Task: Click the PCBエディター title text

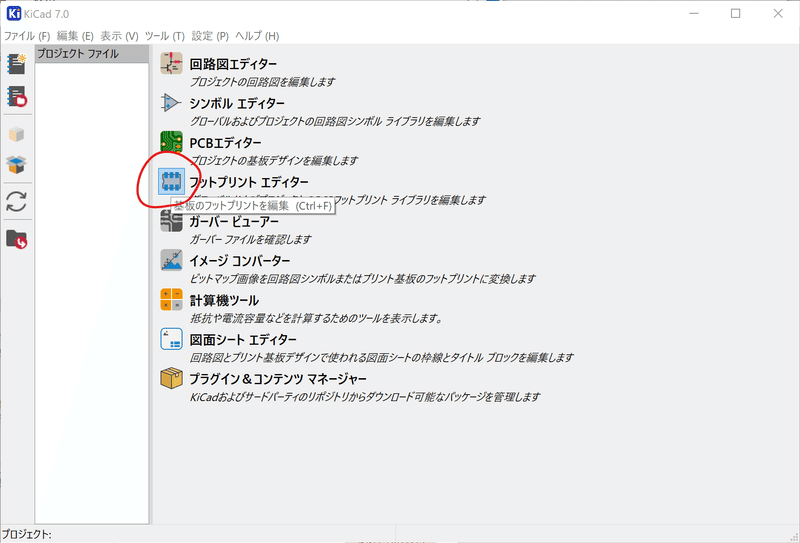Action: (x=226, y=143)
